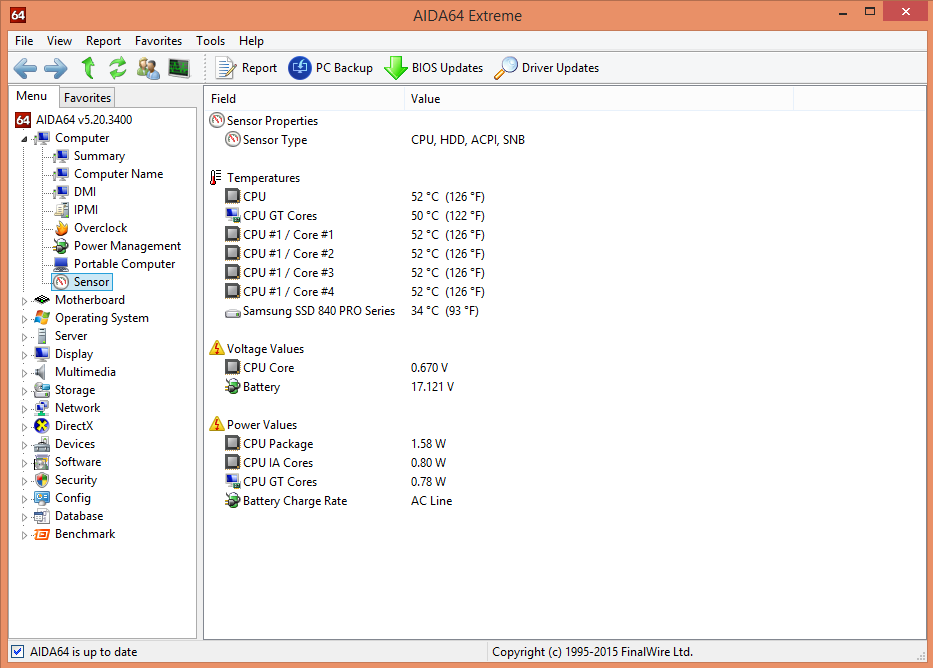Open the Tools menu
The image size is (933, 668).
(x=211, y=40)
